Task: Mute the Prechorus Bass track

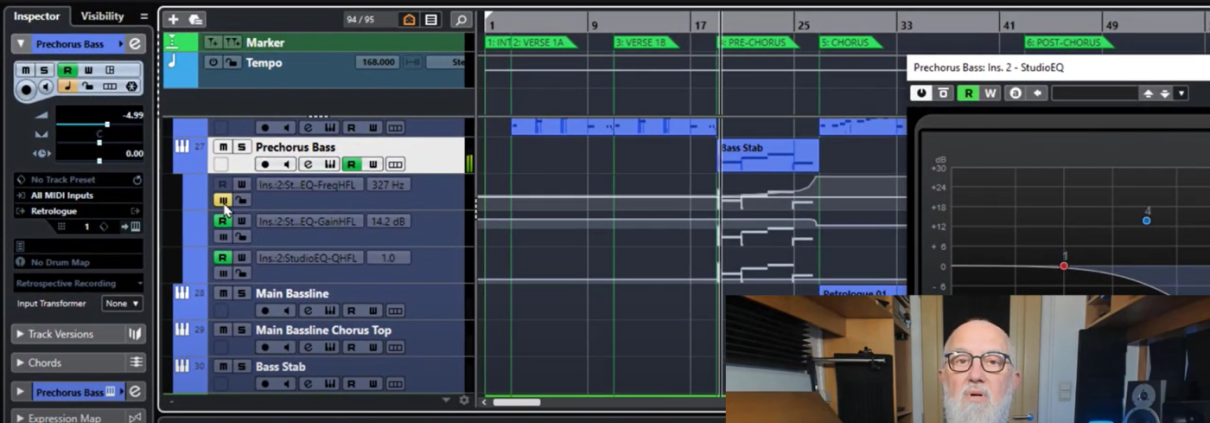Action: click(x=223, y=147)
